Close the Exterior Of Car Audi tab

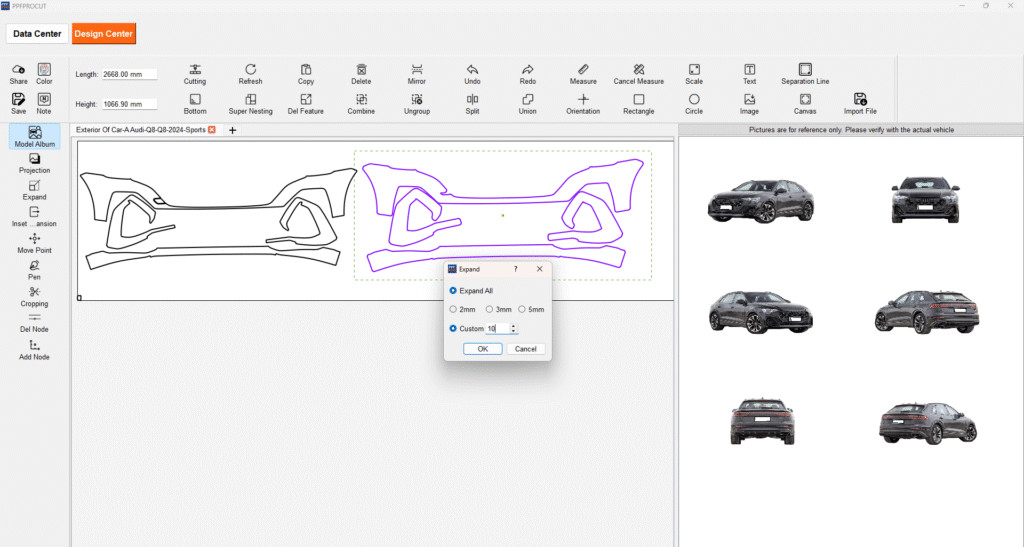(x=212, y=130)
